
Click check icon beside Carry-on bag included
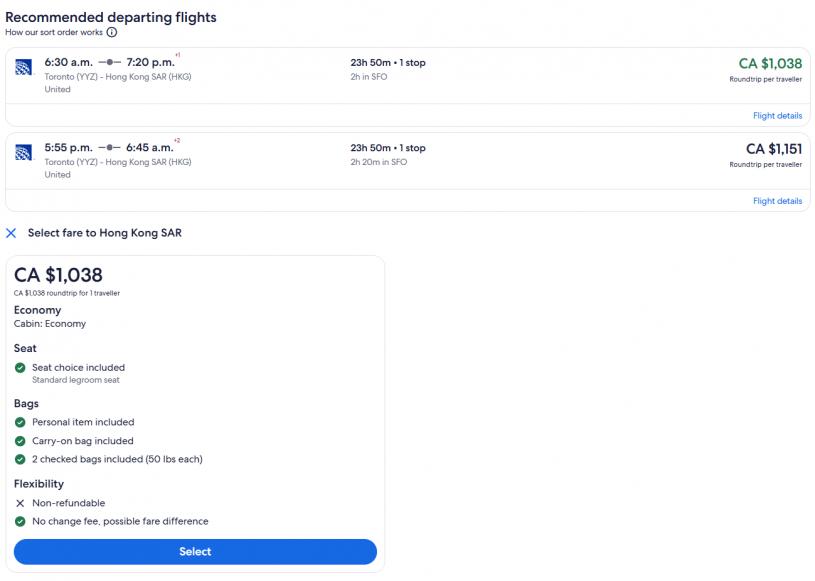click(20, 441)
